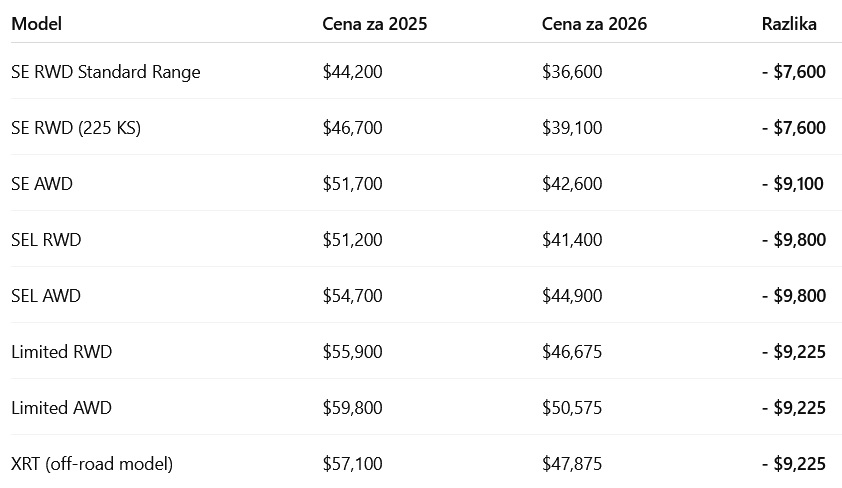The image size is (842, 488).
Task: Click the Model column header
Action: (37, 24)
